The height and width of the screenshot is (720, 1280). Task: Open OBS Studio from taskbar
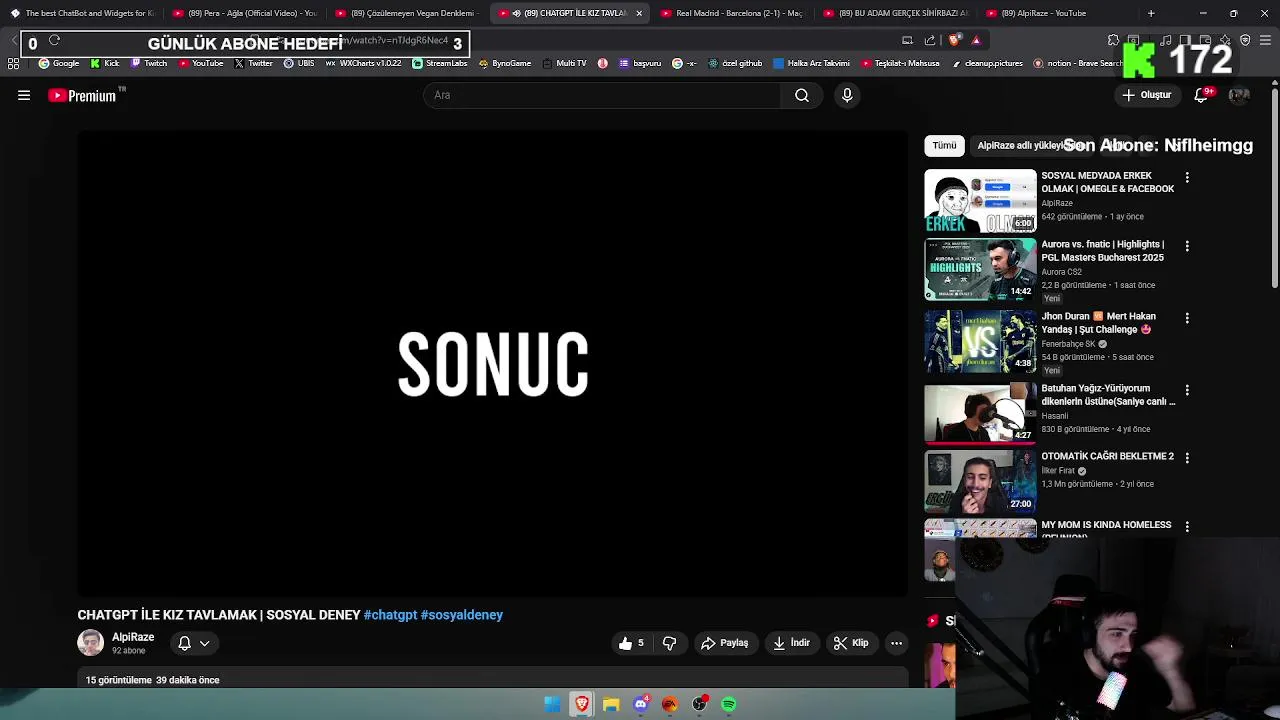pyautogui.click(x=700, y=704)
